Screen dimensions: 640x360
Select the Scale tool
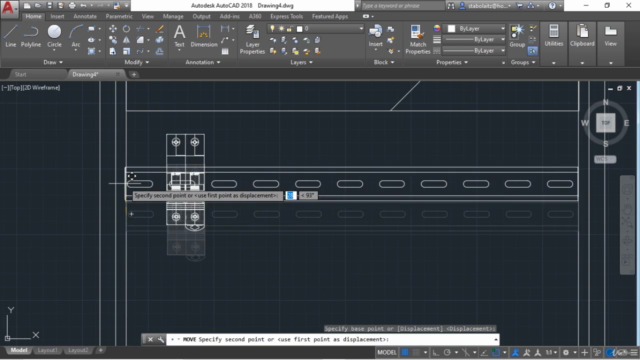[x=127, y=51]
